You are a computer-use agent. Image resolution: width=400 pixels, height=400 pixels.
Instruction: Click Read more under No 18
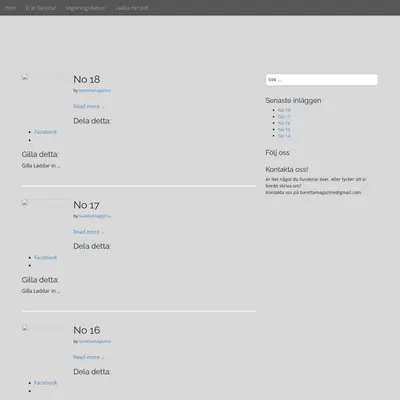coord(89,106)
